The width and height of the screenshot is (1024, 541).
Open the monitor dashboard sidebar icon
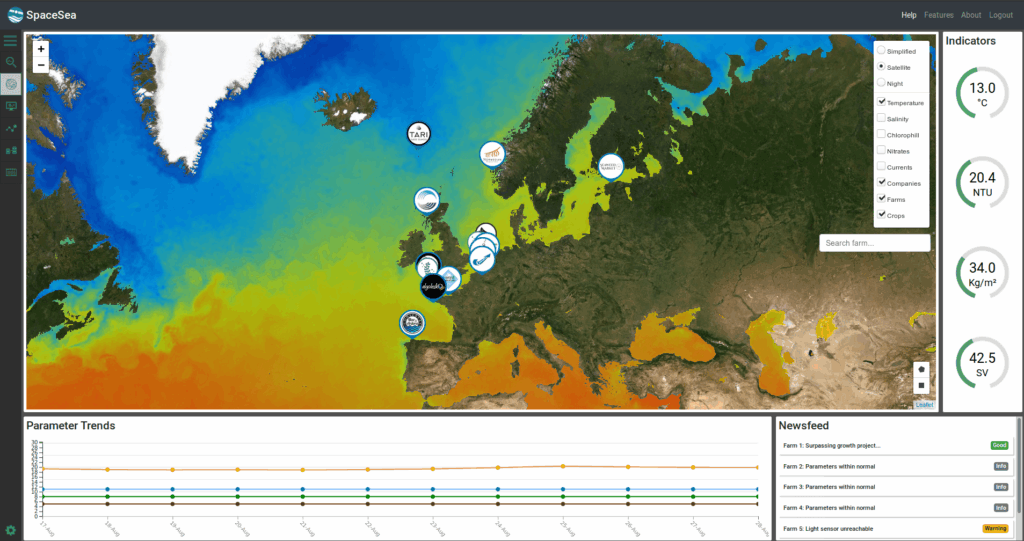click(x=11, y=106)
